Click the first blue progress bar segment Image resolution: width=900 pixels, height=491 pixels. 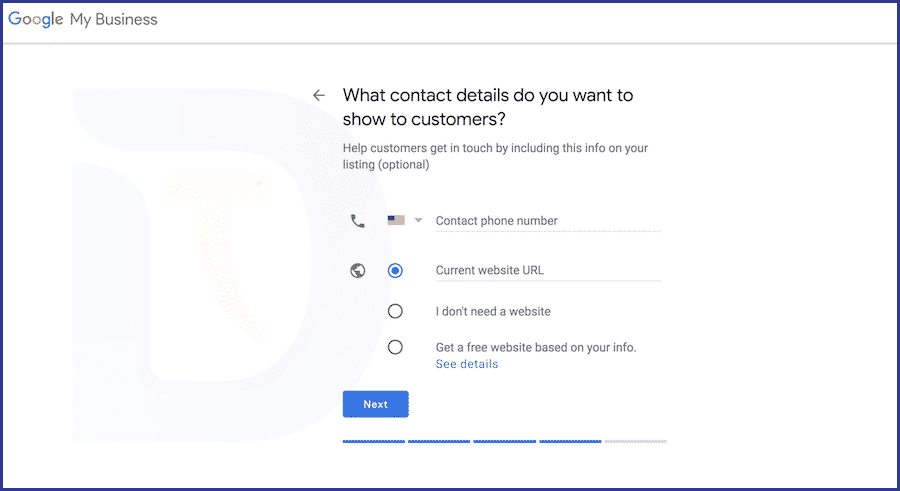pos(374,442)
